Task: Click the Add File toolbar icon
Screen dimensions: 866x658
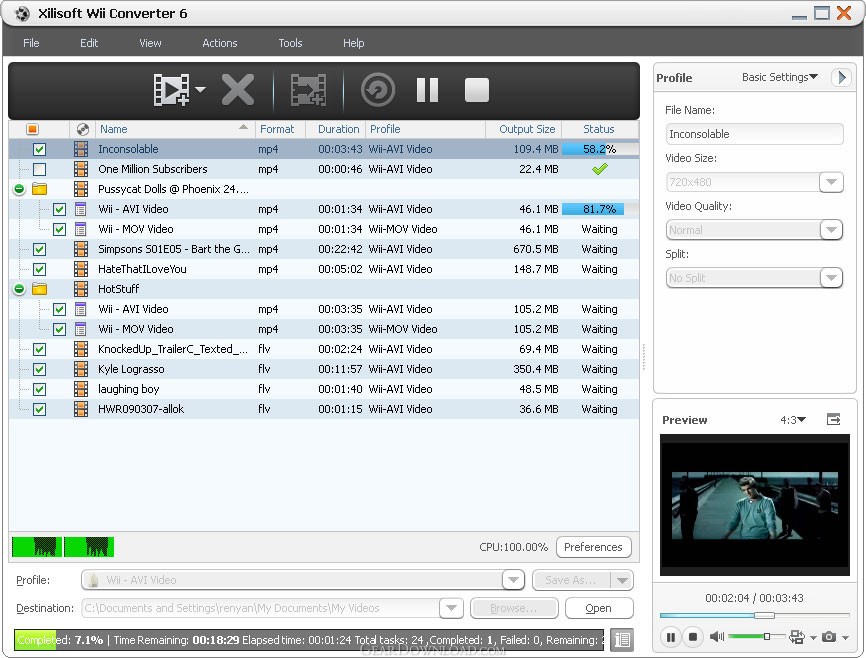Action: tap(171, 90)
